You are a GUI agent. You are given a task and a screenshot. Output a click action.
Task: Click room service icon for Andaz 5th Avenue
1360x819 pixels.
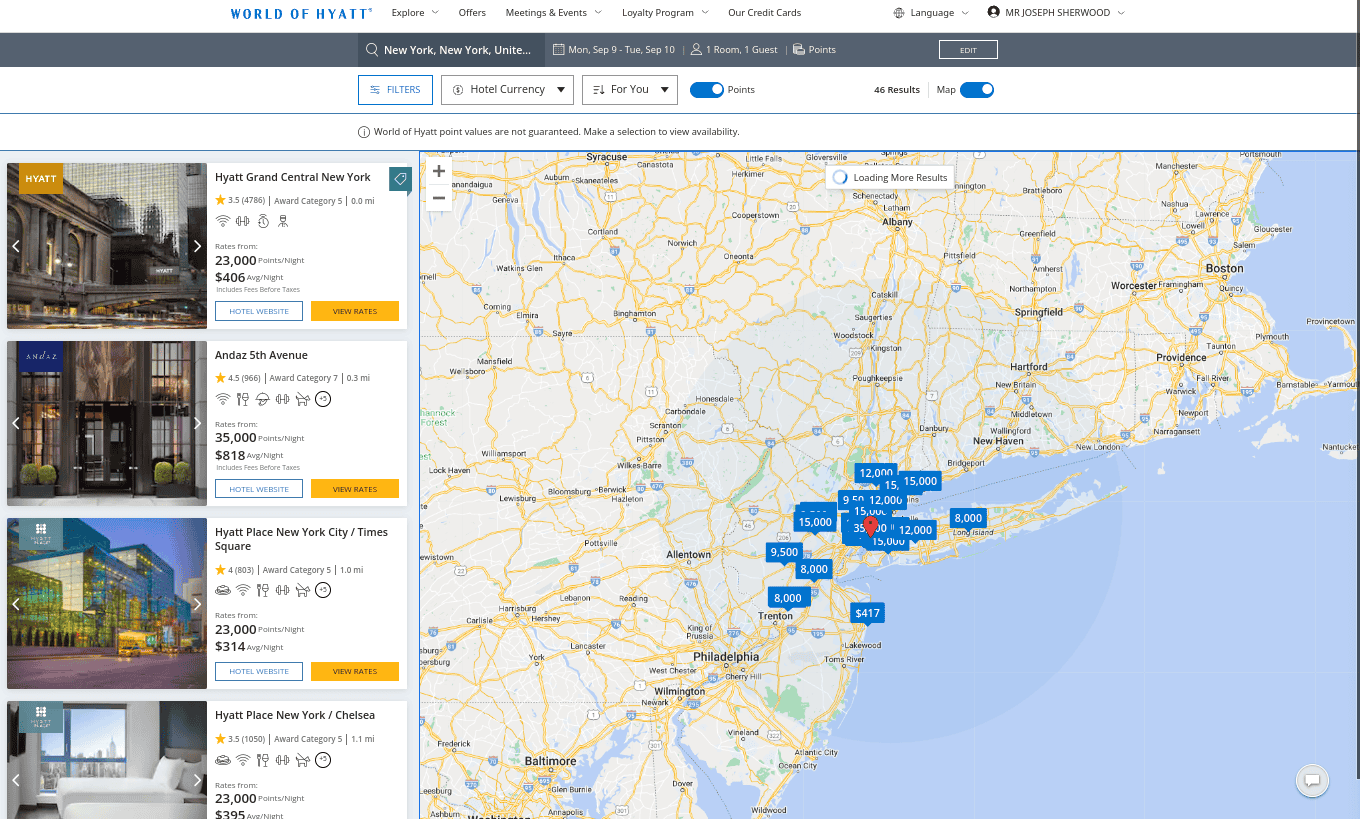tap(262, 399)
